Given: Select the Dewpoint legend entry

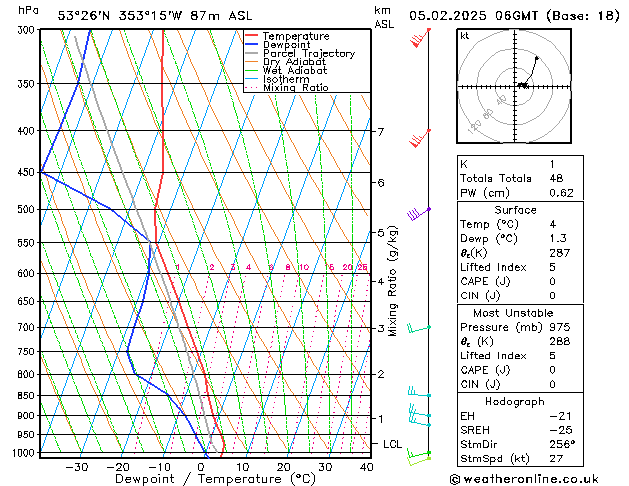Looking at the screenshot, I should 287,45.
